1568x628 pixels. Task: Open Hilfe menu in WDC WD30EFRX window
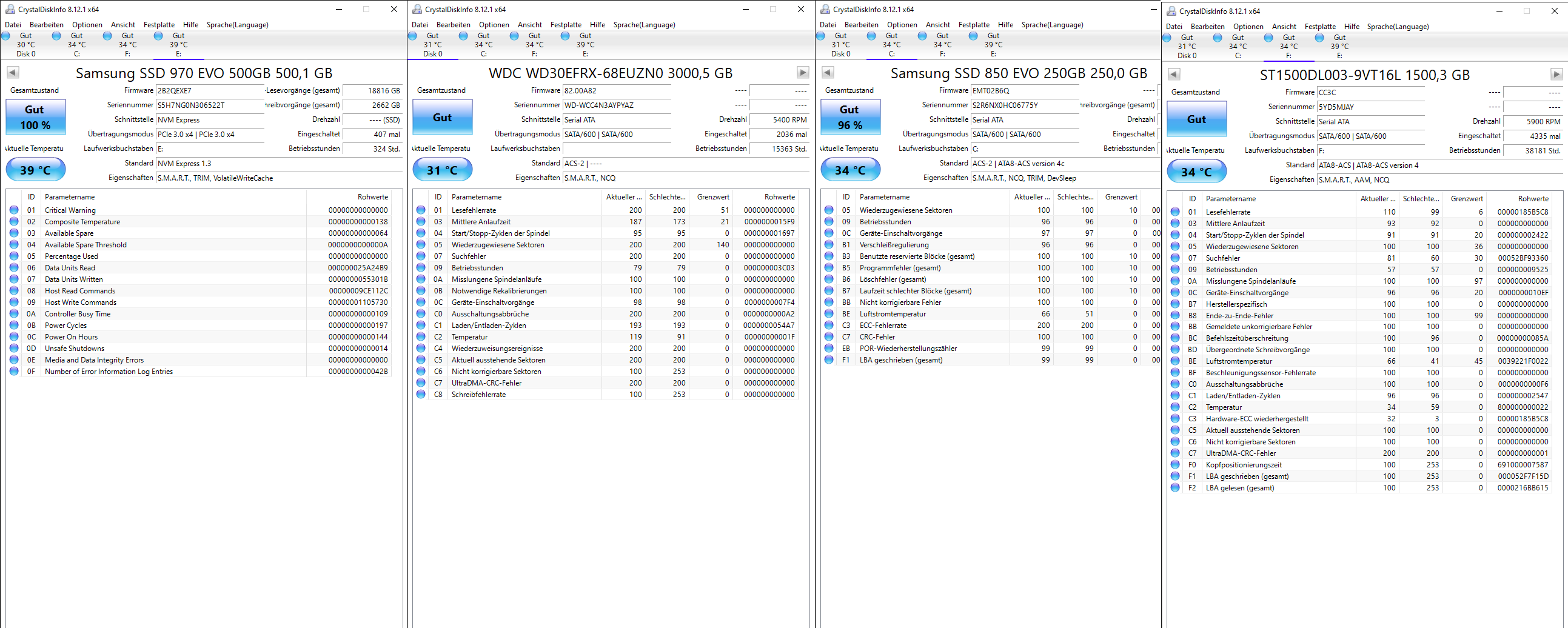click(x=597, y=25)
